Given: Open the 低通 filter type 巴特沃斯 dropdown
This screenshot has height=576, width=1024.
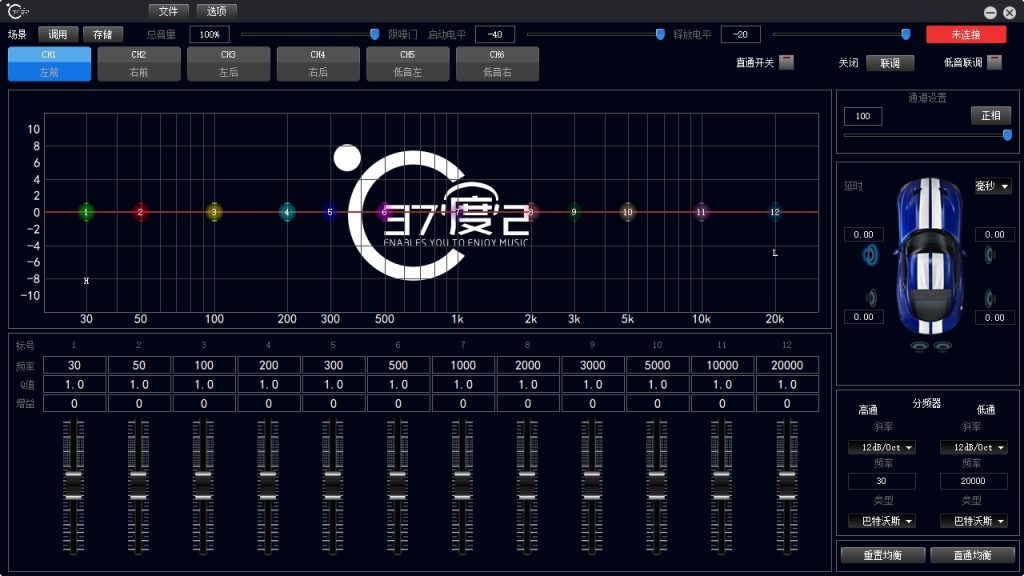Looking at the screenshot, I should 973,520.
